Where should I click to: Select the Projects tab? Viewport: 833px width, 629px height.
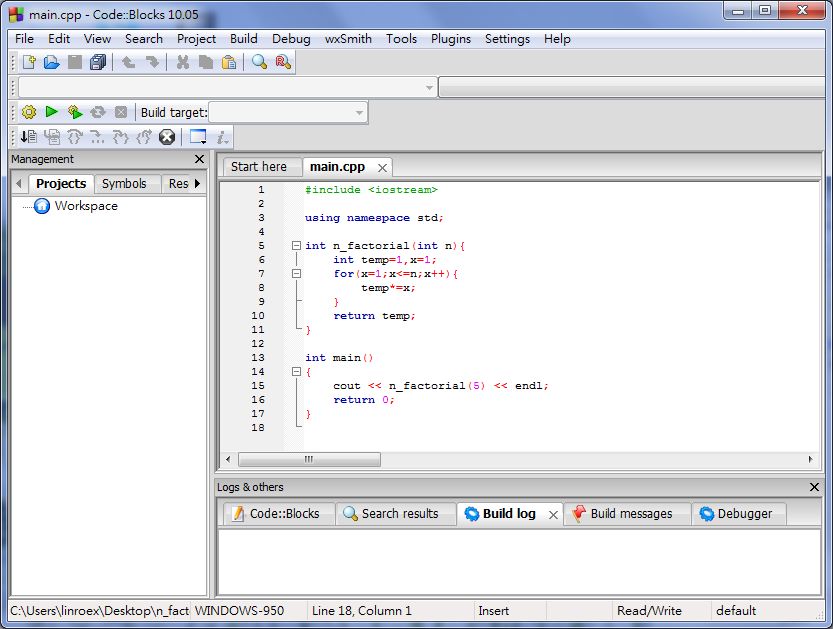point(61,183)
